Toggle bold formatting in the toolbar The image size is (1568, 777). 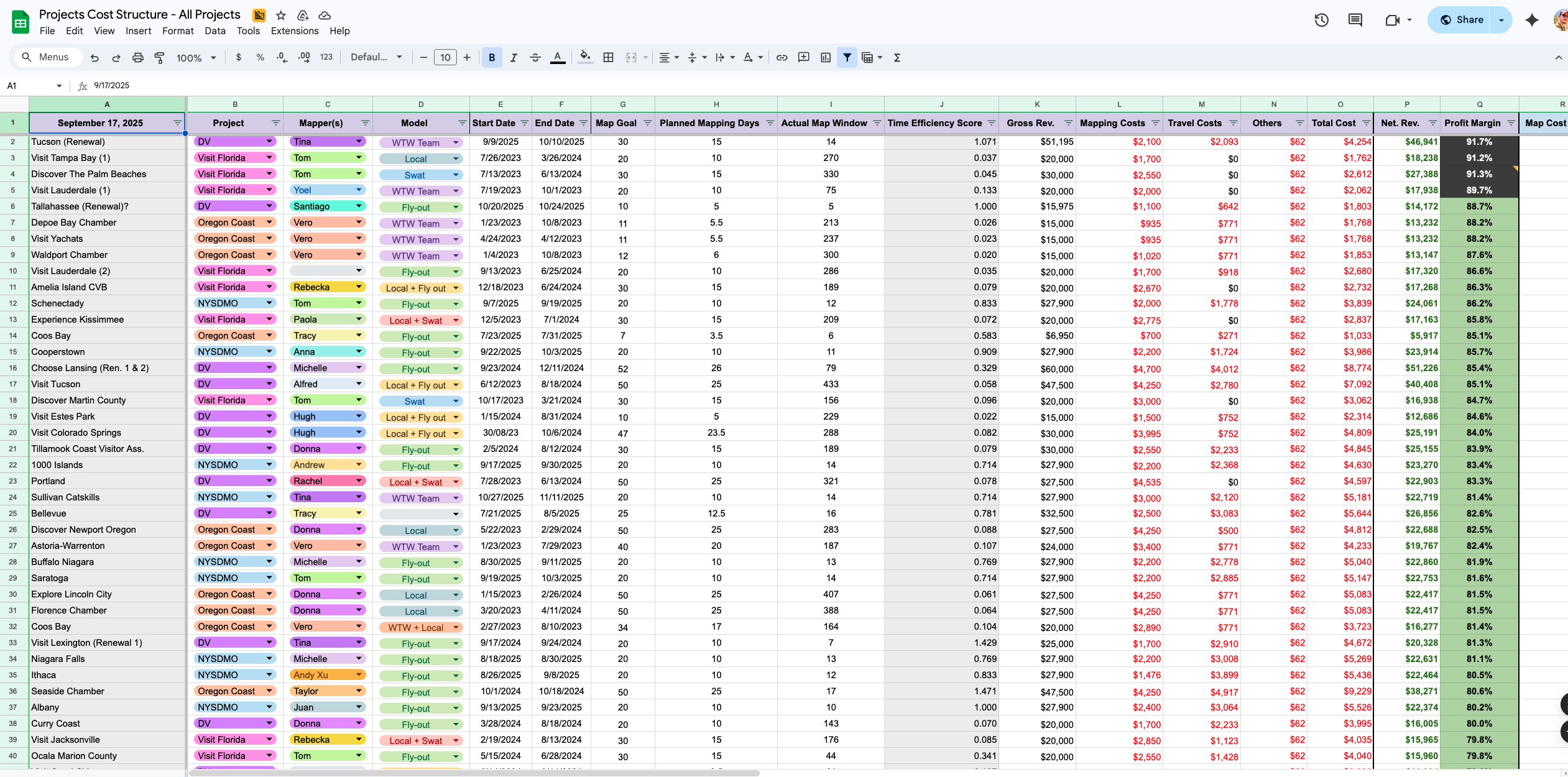tap(492, 57)
